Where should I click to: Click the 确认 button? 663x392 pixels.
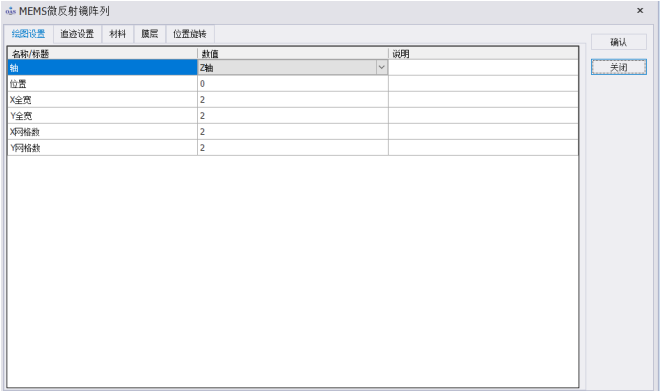coord(619,42)
